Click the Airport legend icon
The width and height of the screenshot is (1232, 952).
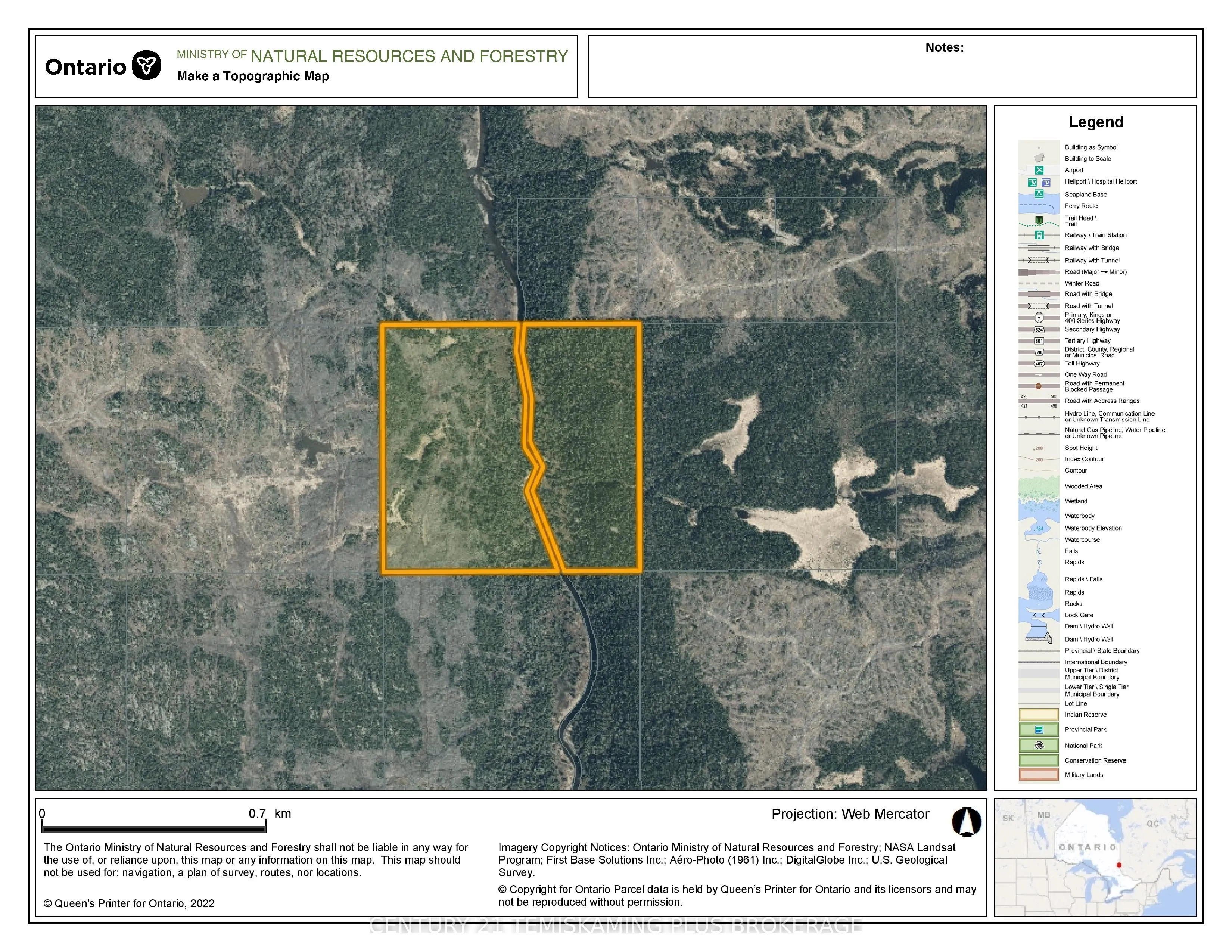coord(1039,170)
